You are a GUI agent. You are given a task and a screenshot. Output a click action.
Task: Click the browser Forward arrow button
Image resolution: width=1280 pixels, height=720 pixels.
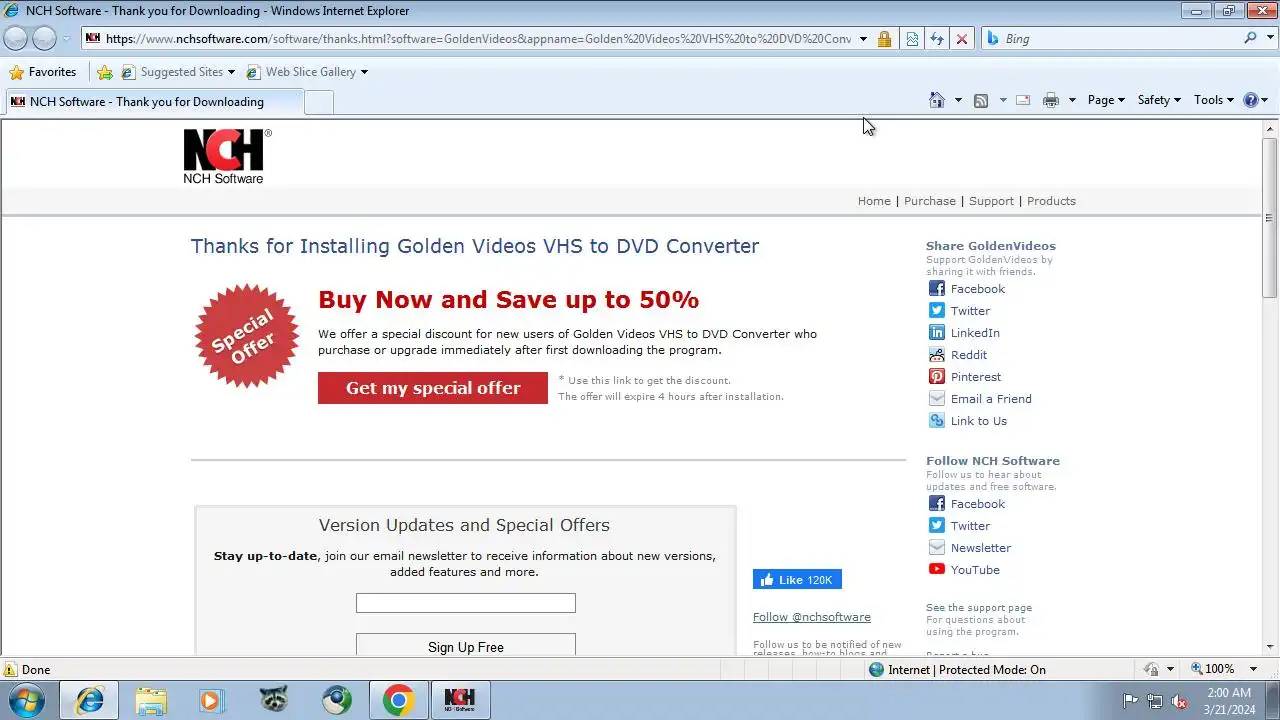(x=44, y=38)
